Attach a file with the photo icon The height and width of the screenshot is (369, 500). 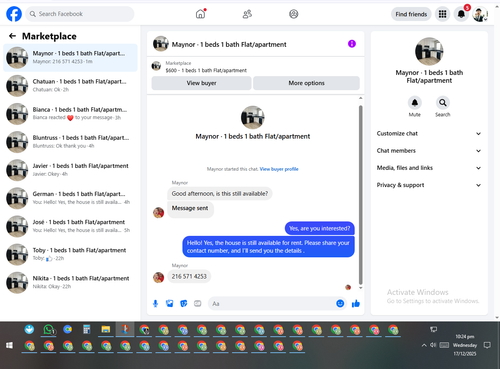click(x=170, y=303)
